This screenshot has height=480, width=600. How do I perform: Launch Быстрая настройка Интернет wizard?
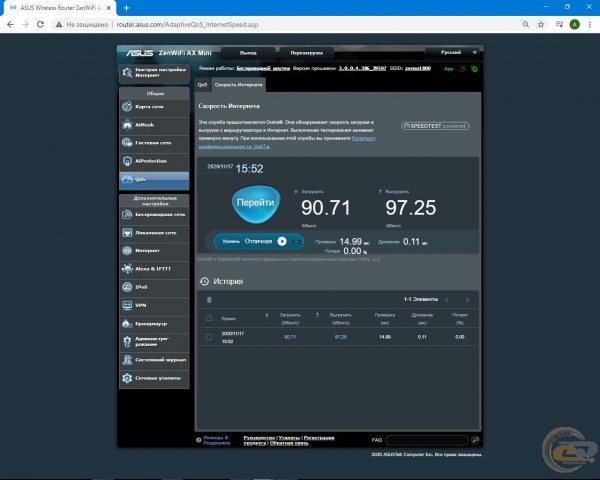(154, 73)
